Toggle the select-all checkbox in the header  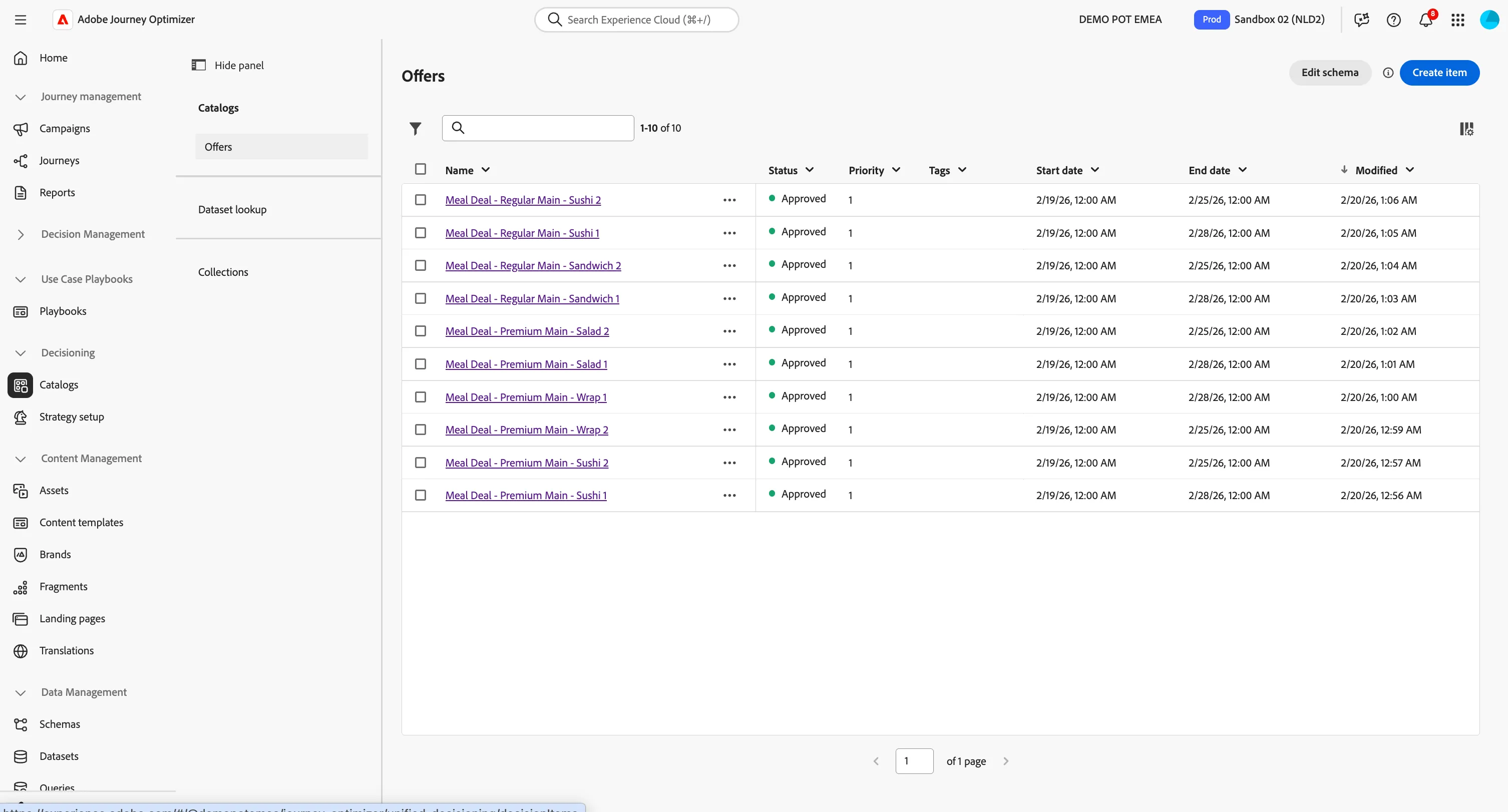pos(421,169)
